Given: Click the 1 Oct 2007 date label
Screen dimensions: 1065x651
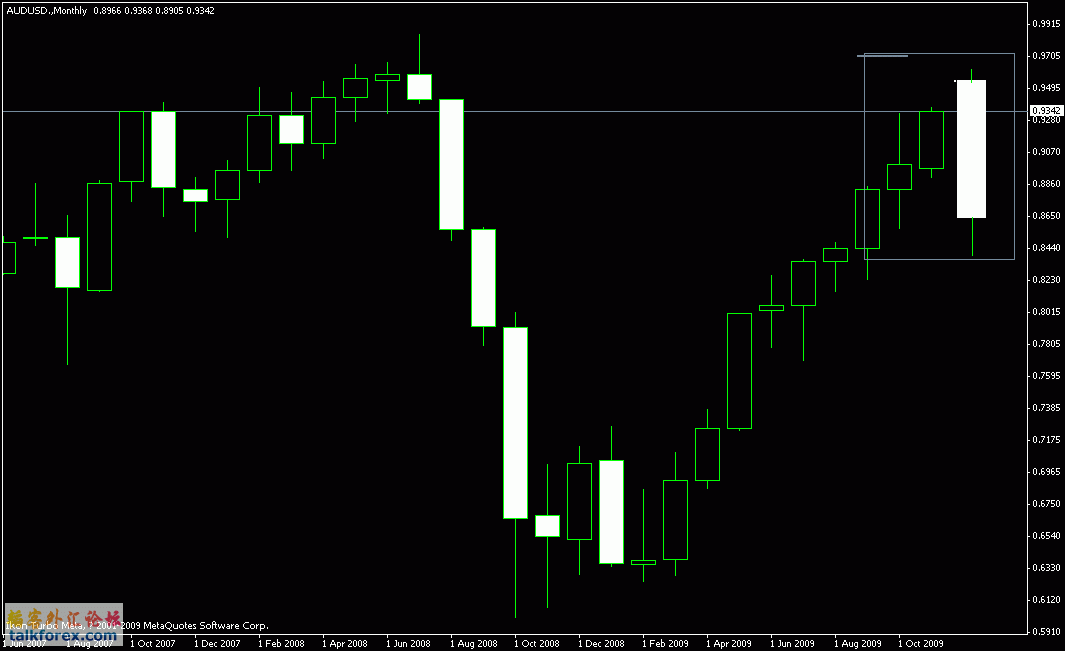Looking at the screenshot, I should coord(153,644).
